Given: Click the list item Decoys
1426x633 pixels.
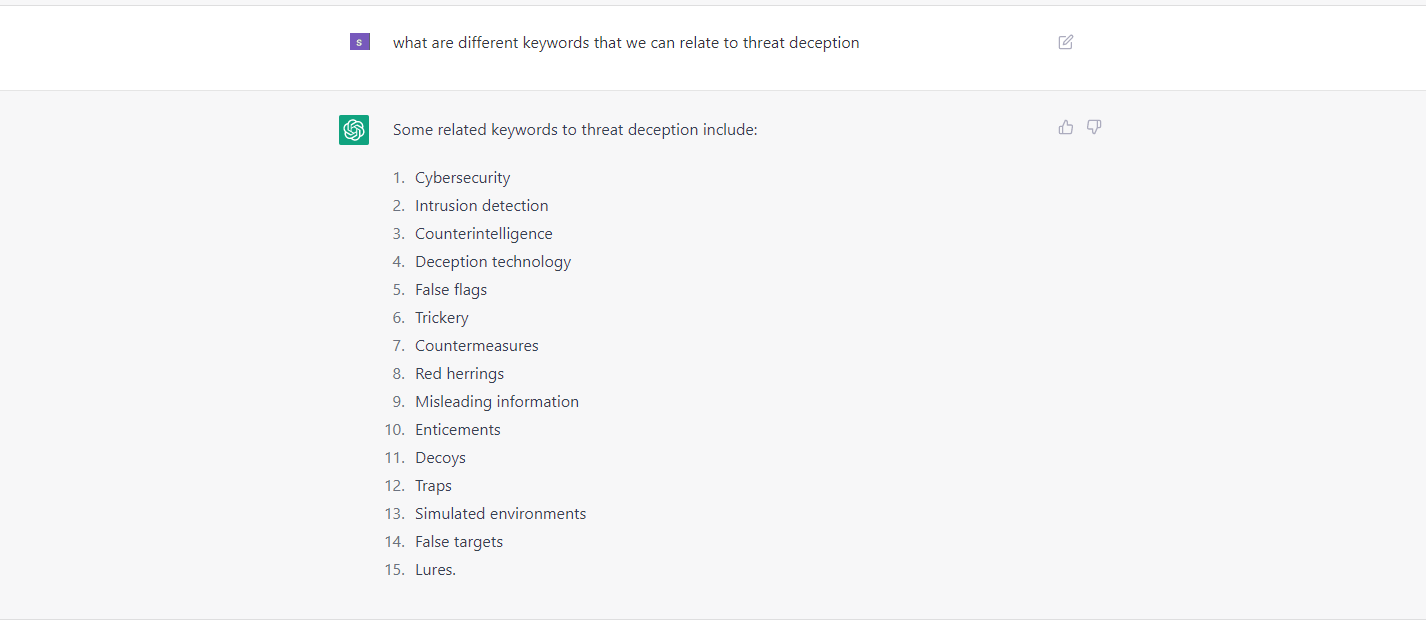Looking at the screenshot, I should click(440, 457).
